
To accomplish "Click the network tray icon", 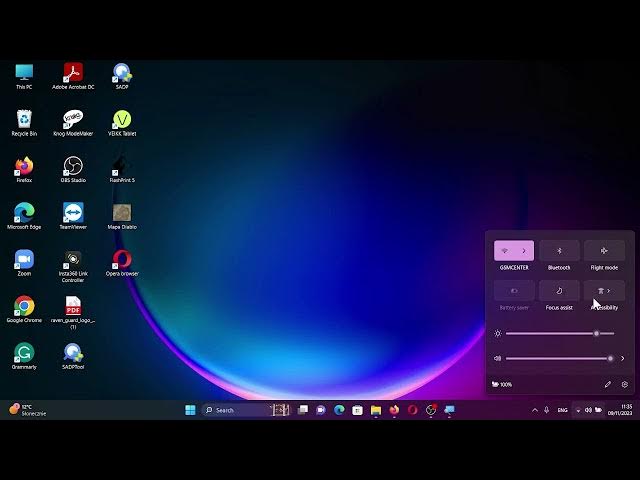I will tap(578, 410).
